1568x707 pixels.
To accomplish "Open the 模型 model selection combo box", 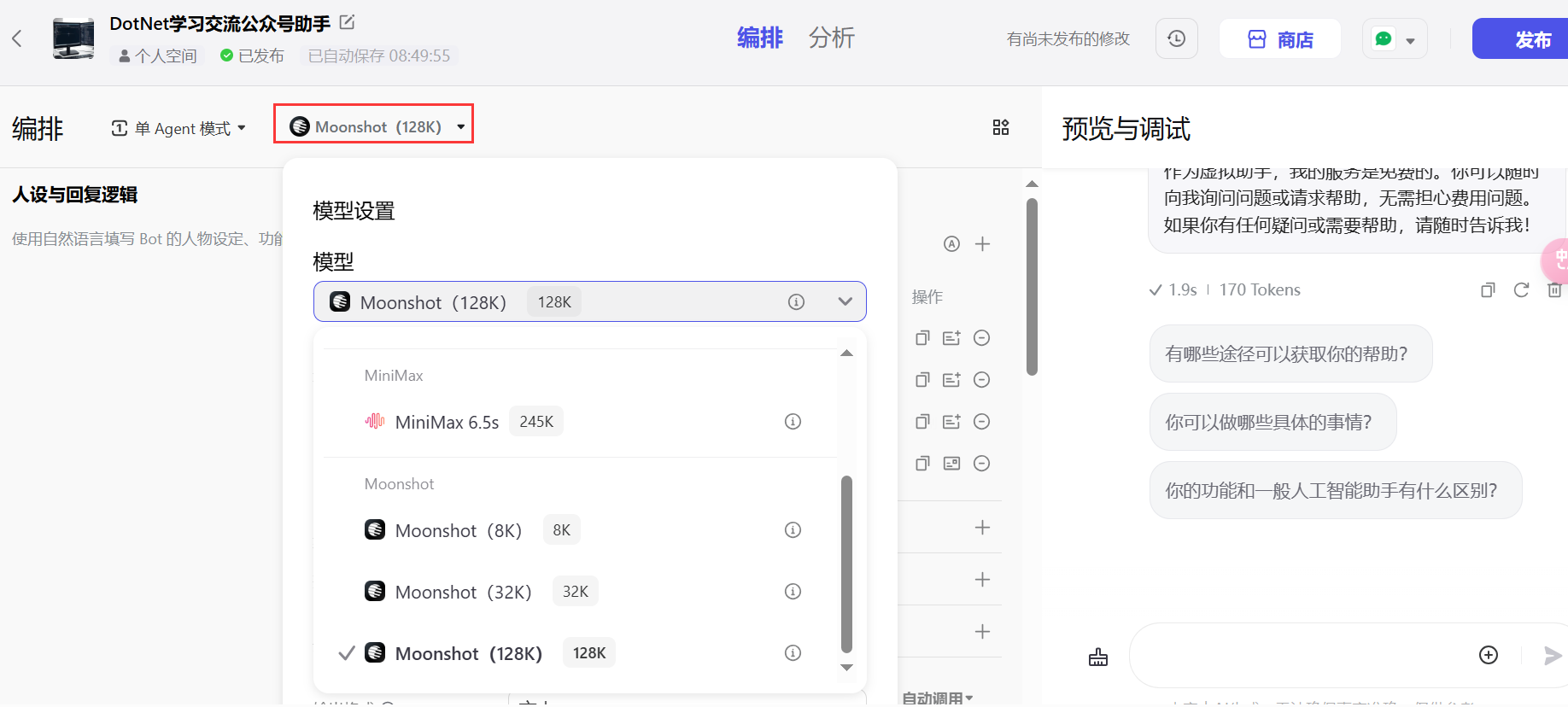I will 589,301.
